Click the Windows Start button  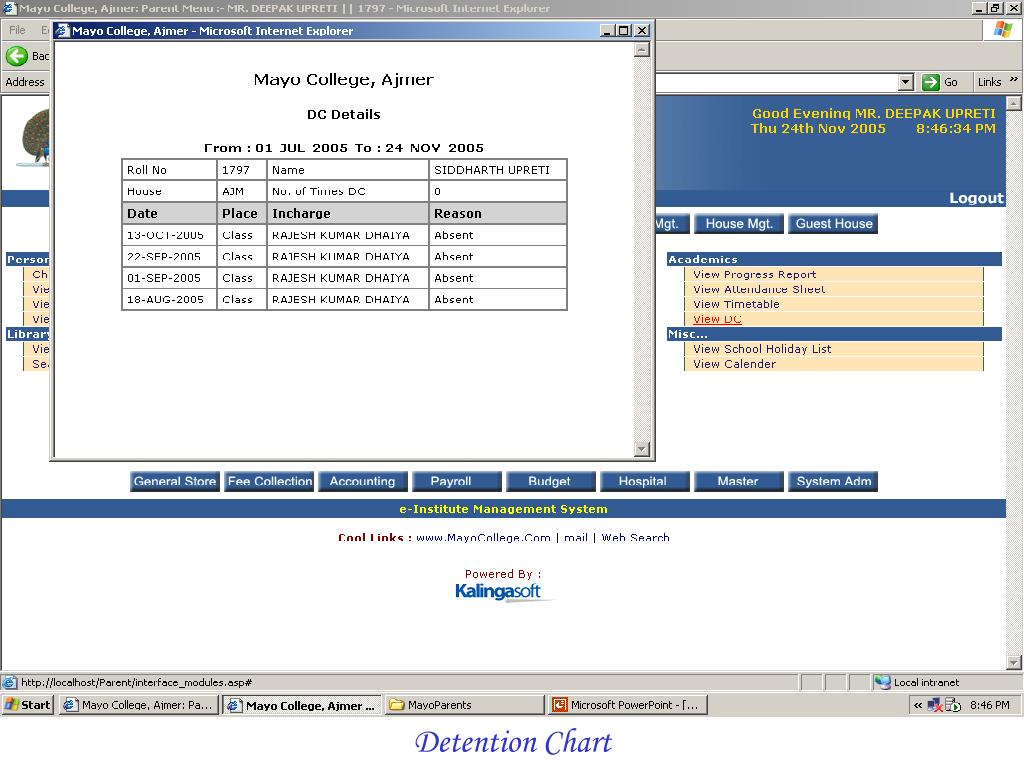[x=27, y=705]
